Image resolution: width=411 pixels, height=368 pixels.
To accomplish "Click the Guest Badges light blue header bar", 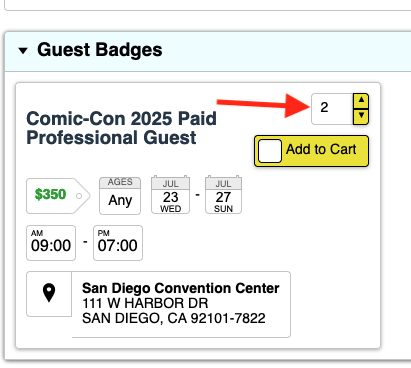I will click(208, 51).
